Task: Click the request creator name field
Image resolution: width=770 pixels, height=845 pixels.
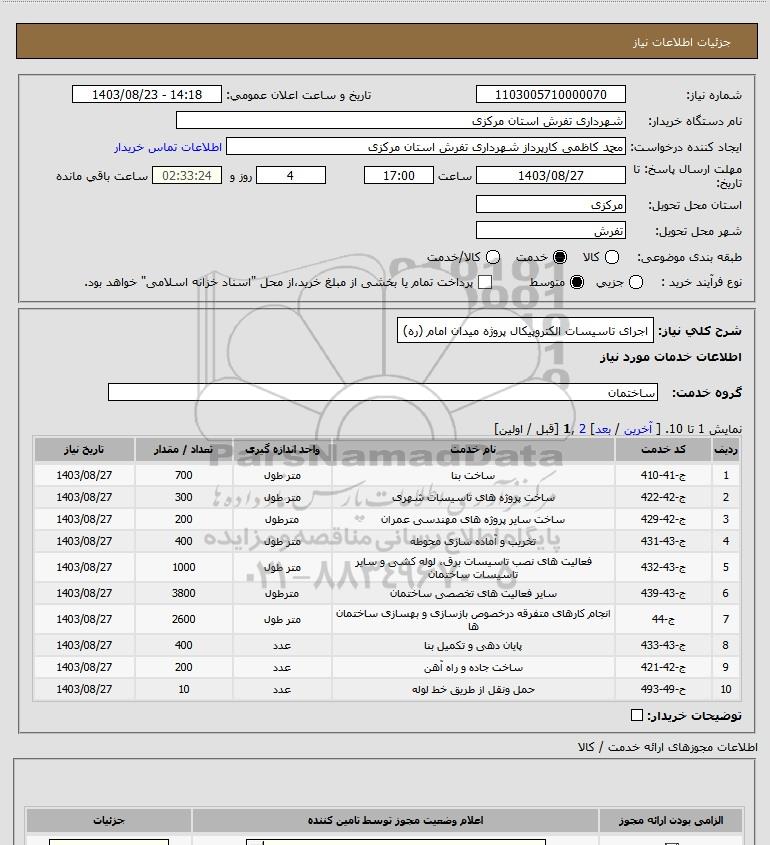Action: [x=426, y=147]
